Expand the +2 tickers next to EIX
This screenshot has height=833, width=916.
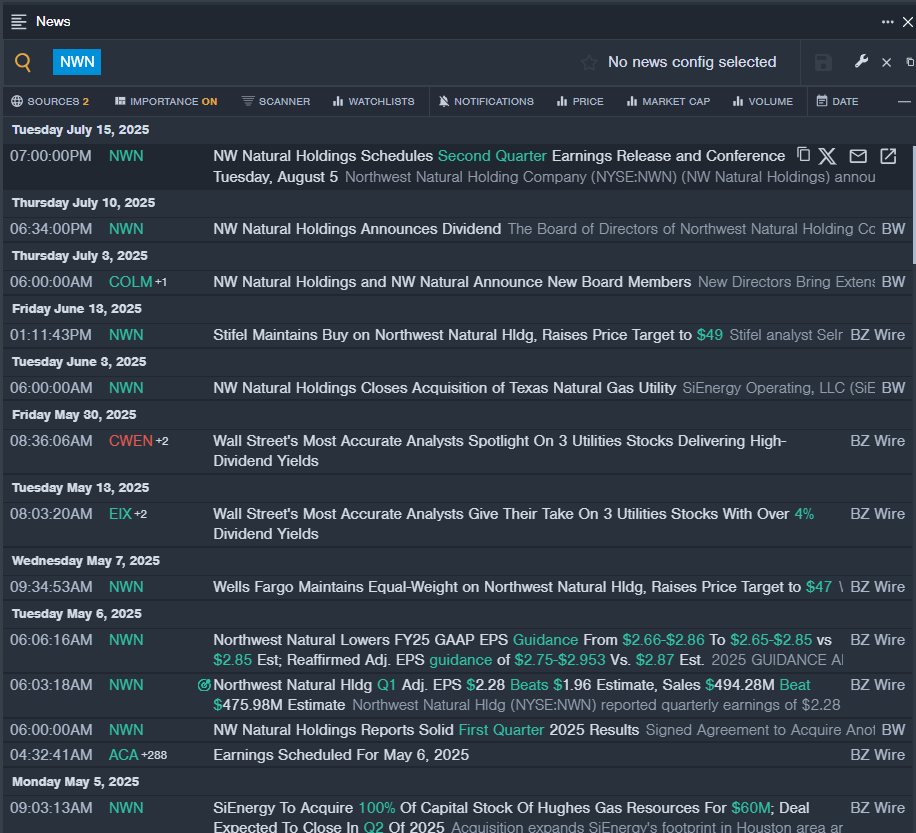(x=141, y=514)
